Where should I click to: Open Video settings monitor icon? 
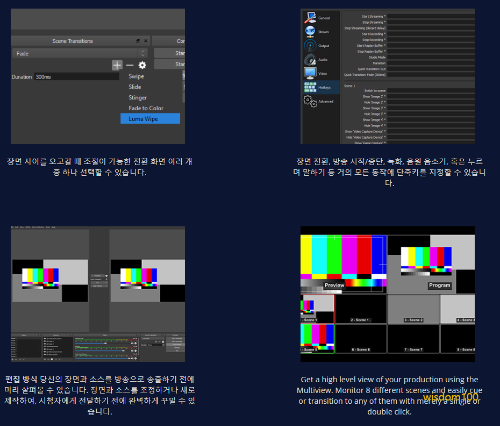310,73
